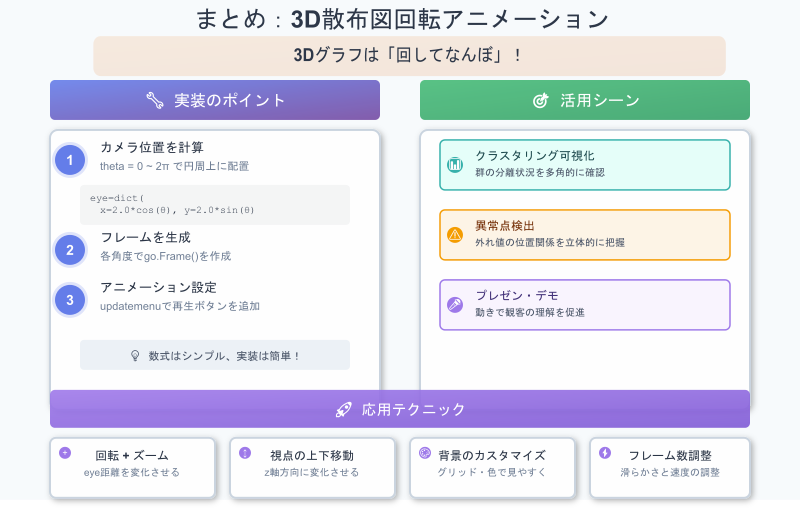Click the text 滑らかさと速度の調整
Image resolution: width=800 pixels, height=508 pixels.
tap(670, 472)
